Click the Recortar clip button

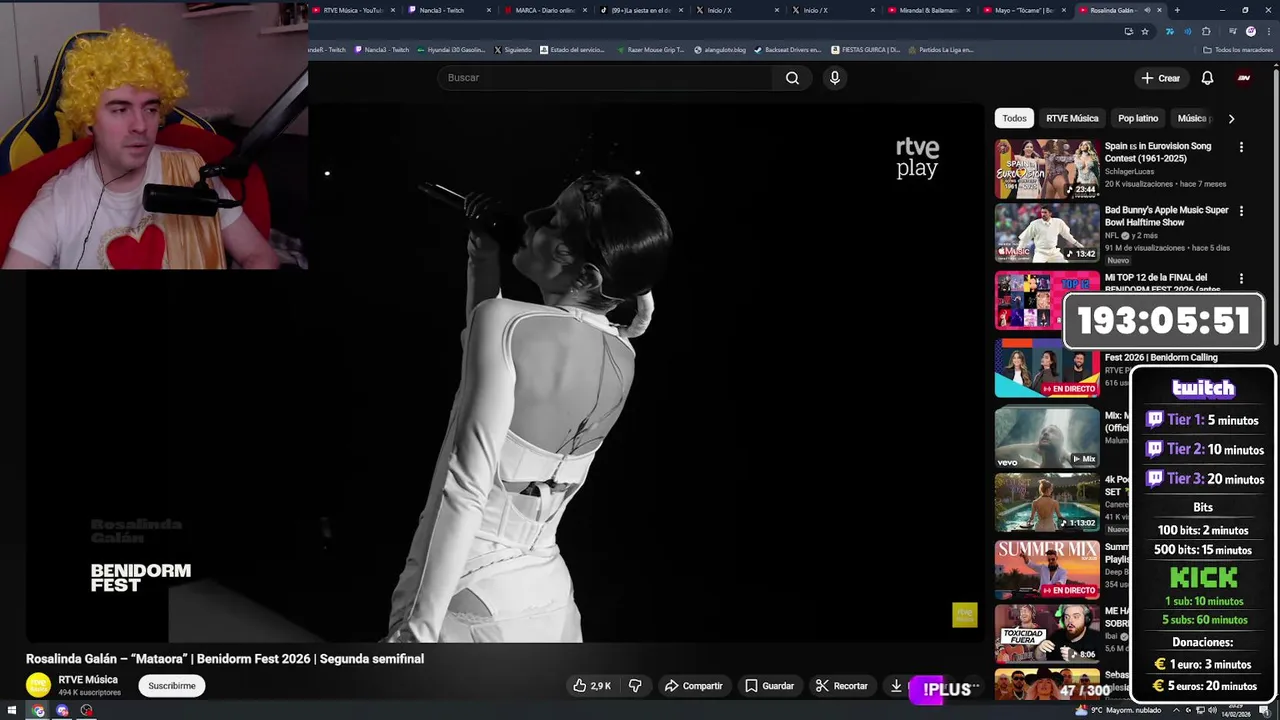pos(841,686)
